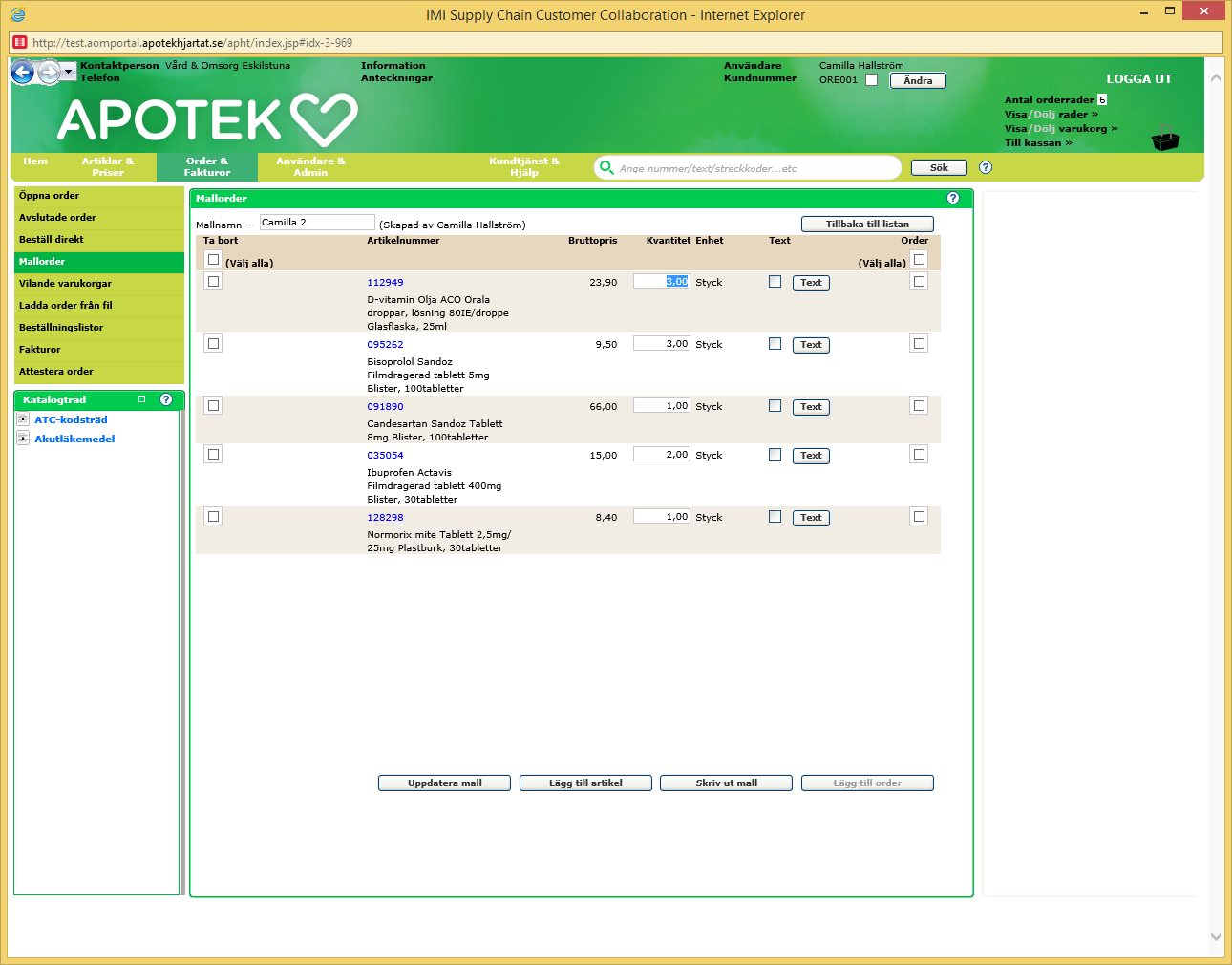Select Beställningslistor in sidebar
Viewport: 1232px width, 965px height.
click(99, 328)
